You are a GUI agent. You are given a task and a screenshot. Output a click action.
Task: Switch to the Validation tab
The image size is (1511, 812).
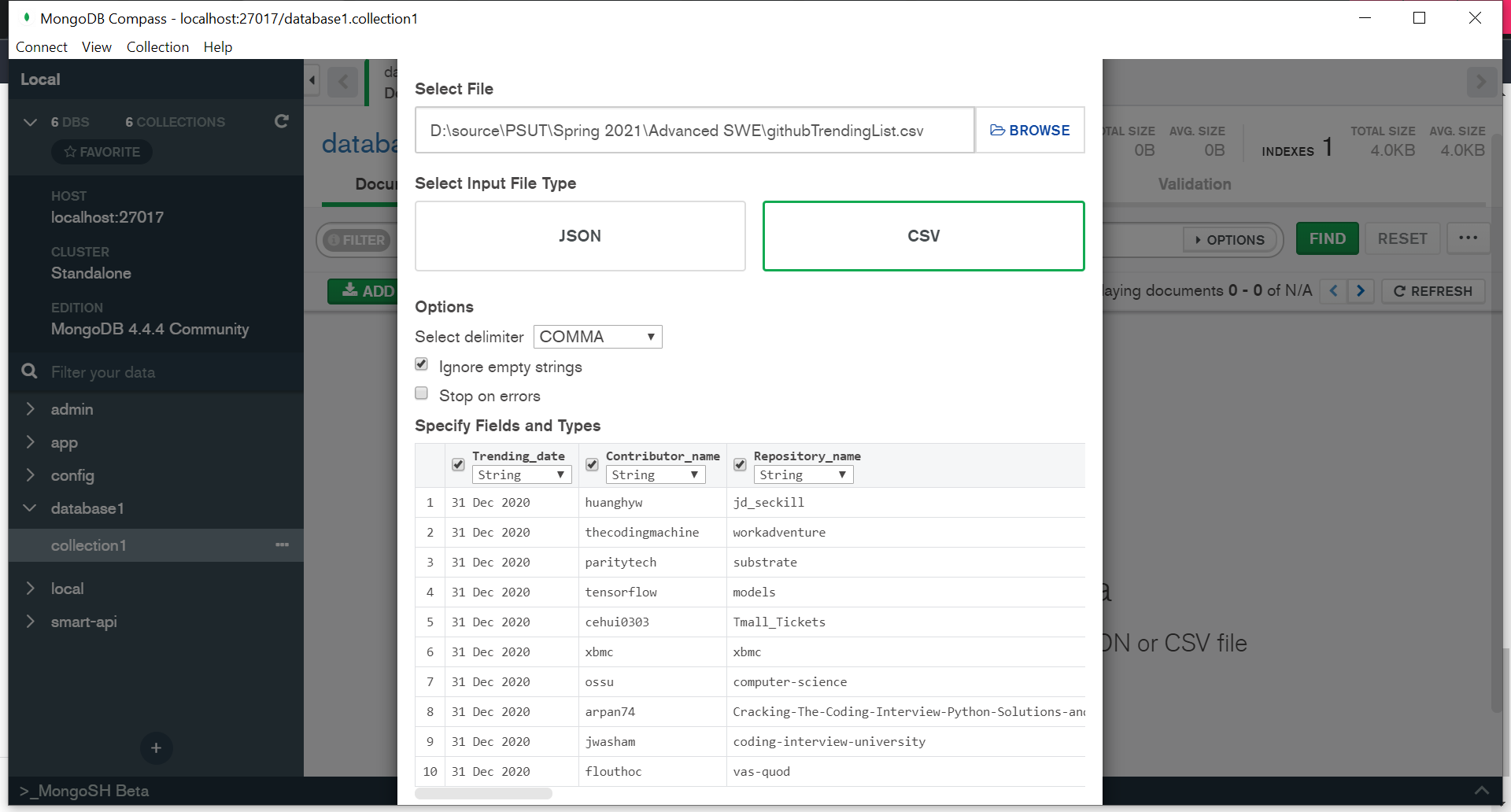pos(1194,184)
